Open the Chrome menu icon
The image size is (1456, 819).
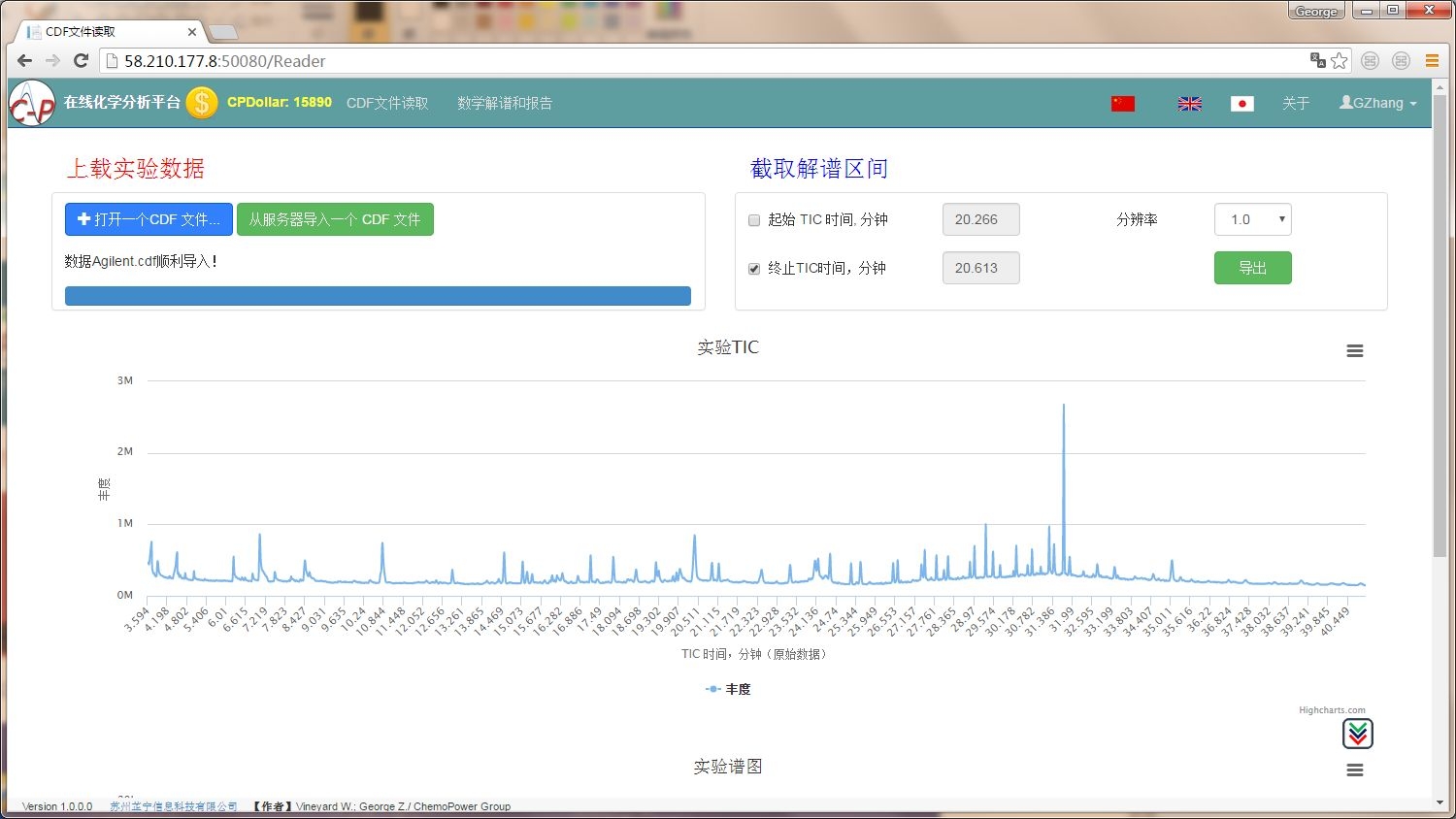[1432, 61]
